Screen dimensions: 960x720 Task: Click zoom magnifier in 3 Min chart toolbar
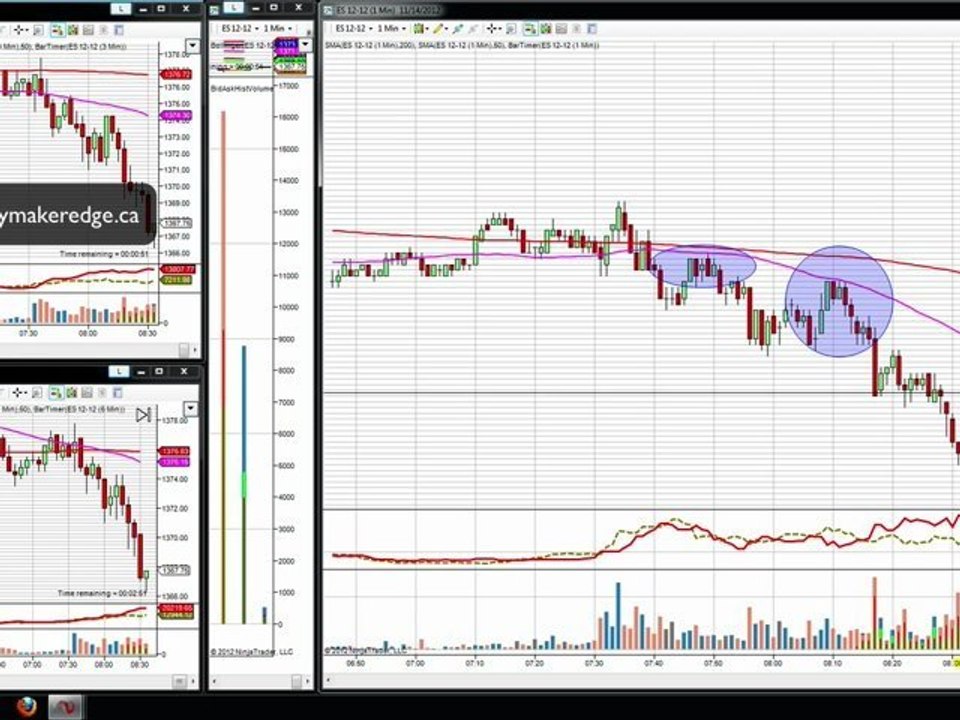[39, 29]
